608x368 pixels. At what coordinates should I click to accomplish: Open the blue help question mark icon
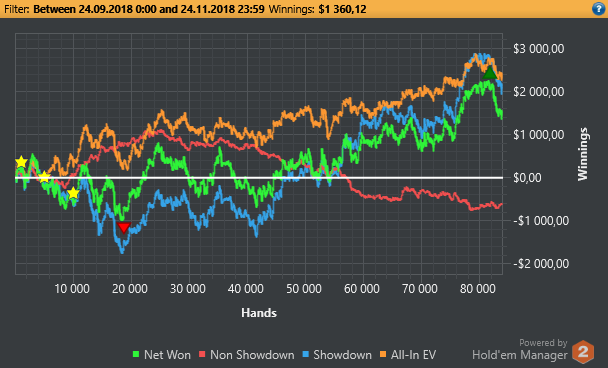pos(599,9)
